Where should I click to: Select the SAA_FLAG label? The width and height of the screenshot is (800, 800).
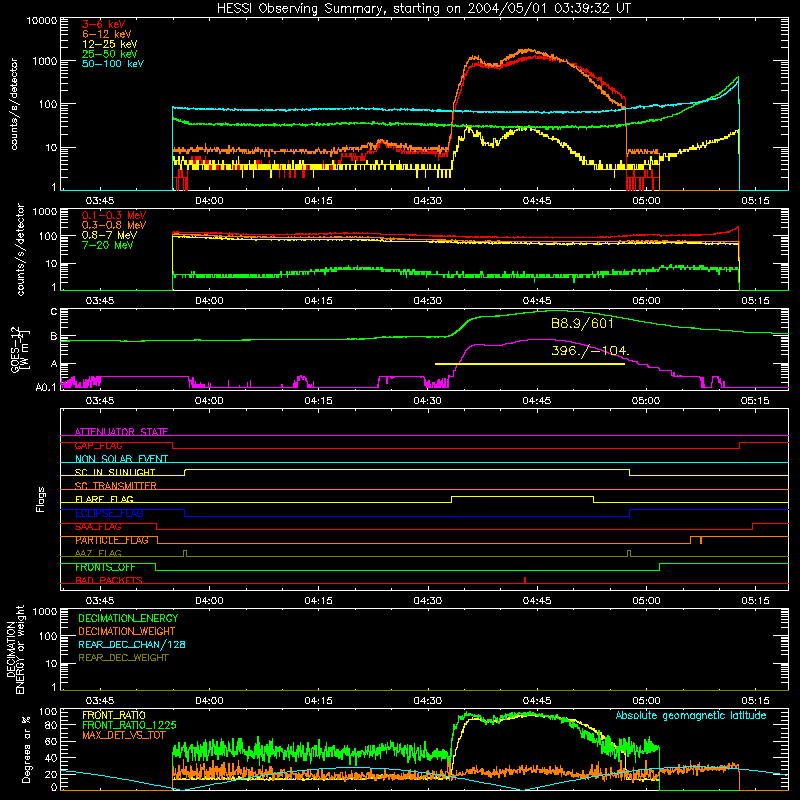point(98,526)
